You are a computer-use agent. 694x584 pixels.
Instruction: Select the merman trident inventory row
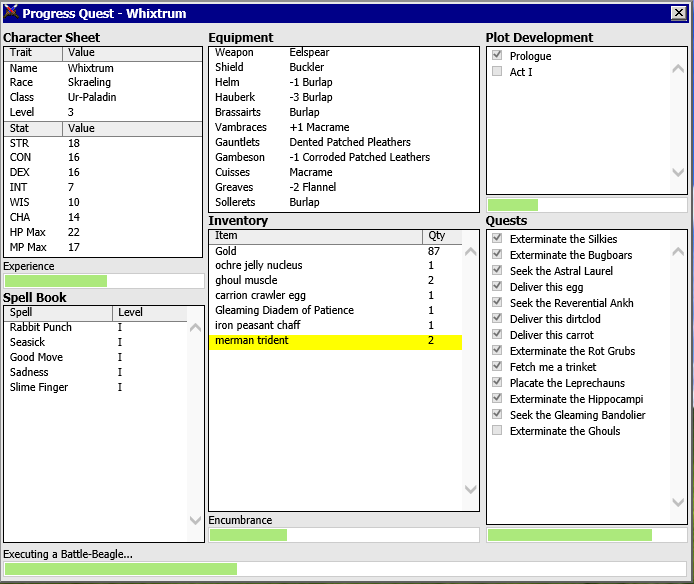point(335,341)
